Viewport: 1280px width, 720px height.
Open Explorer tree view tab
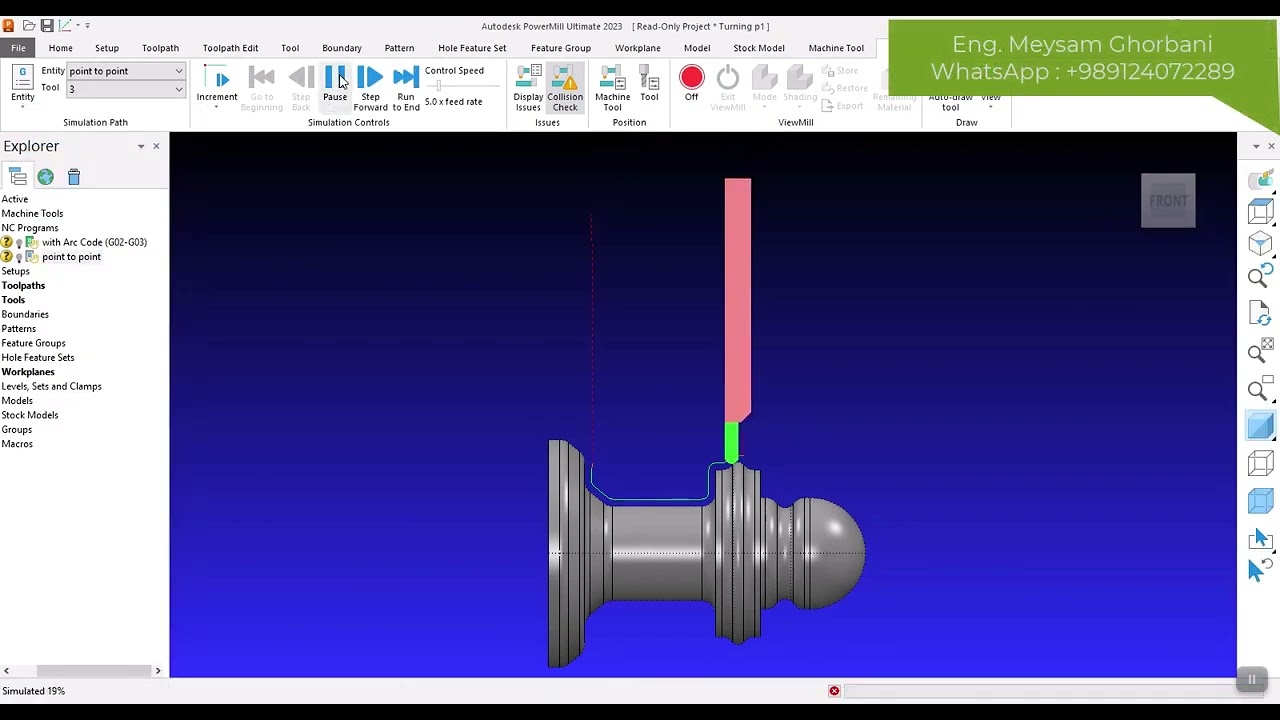point(18,177)
